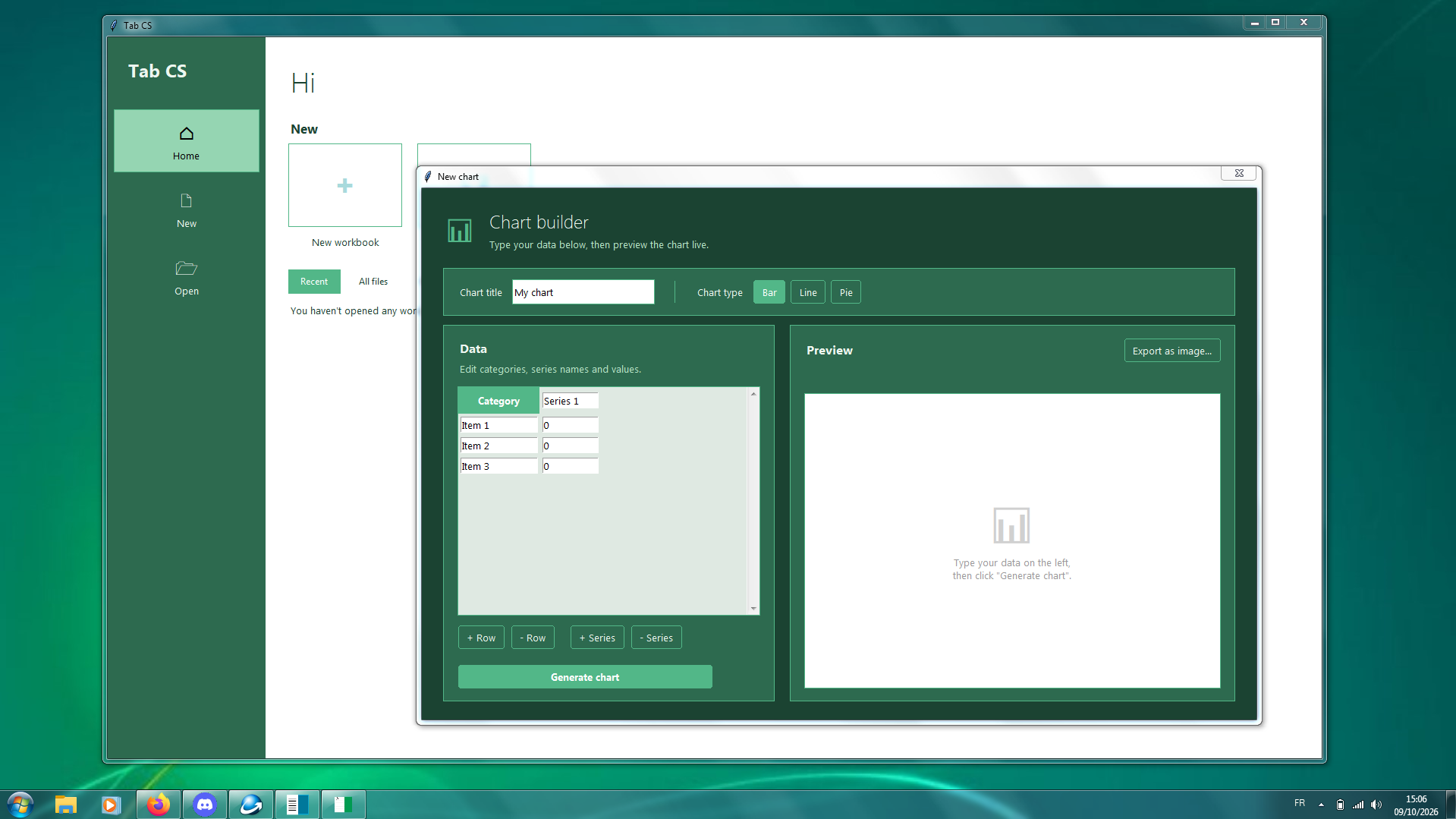Click the Generate chart button
The image size is (1456, 819).
pyautogui.click(x=585, y=677)
